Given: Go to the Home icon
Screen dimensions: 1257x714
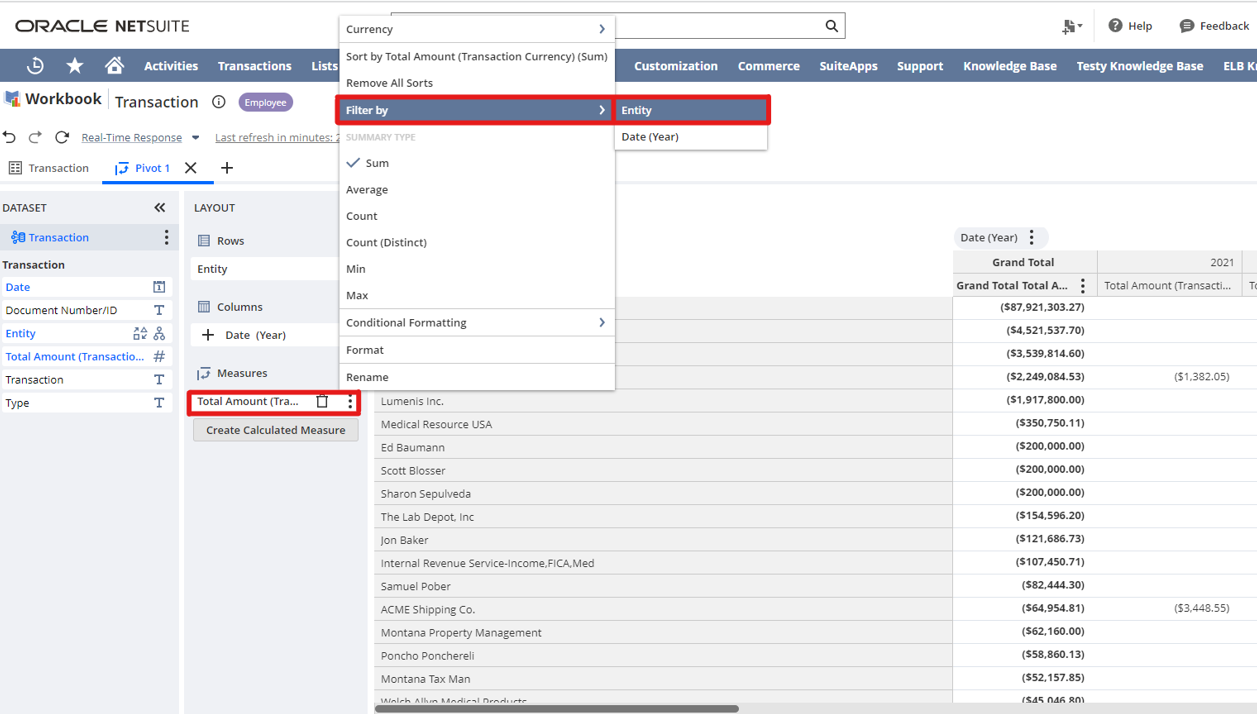Looking at the screenshot, I should pos(115,66).
